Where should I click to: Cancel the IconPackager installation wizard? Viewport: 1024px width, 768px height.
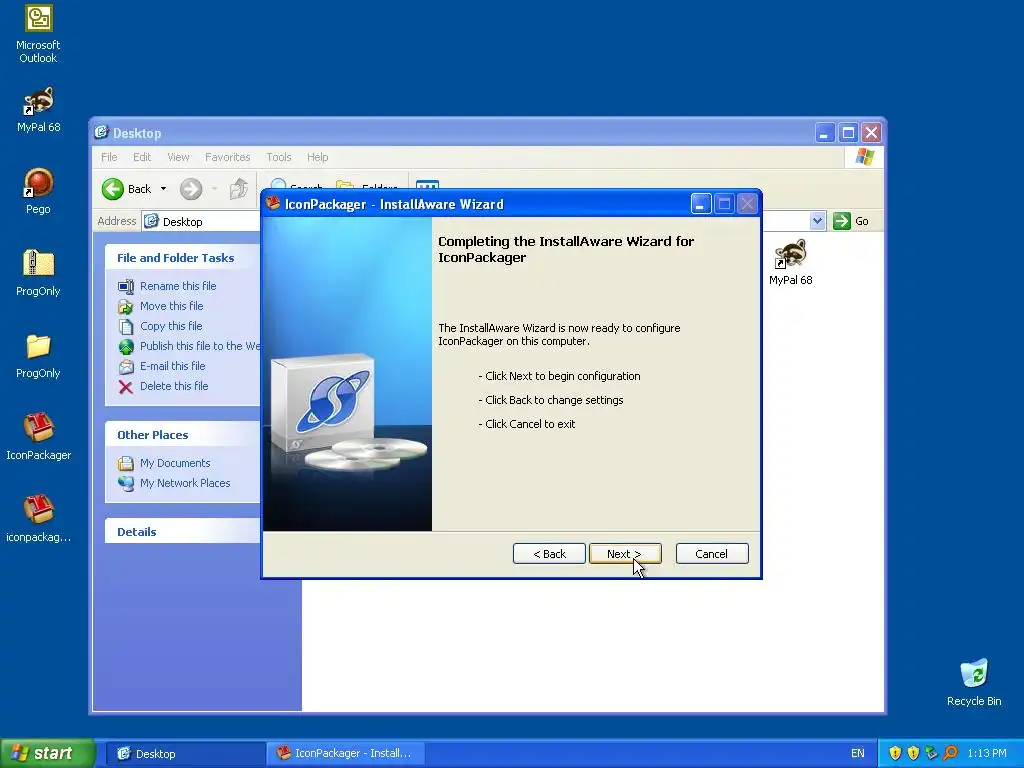click(x=712, y=554)
